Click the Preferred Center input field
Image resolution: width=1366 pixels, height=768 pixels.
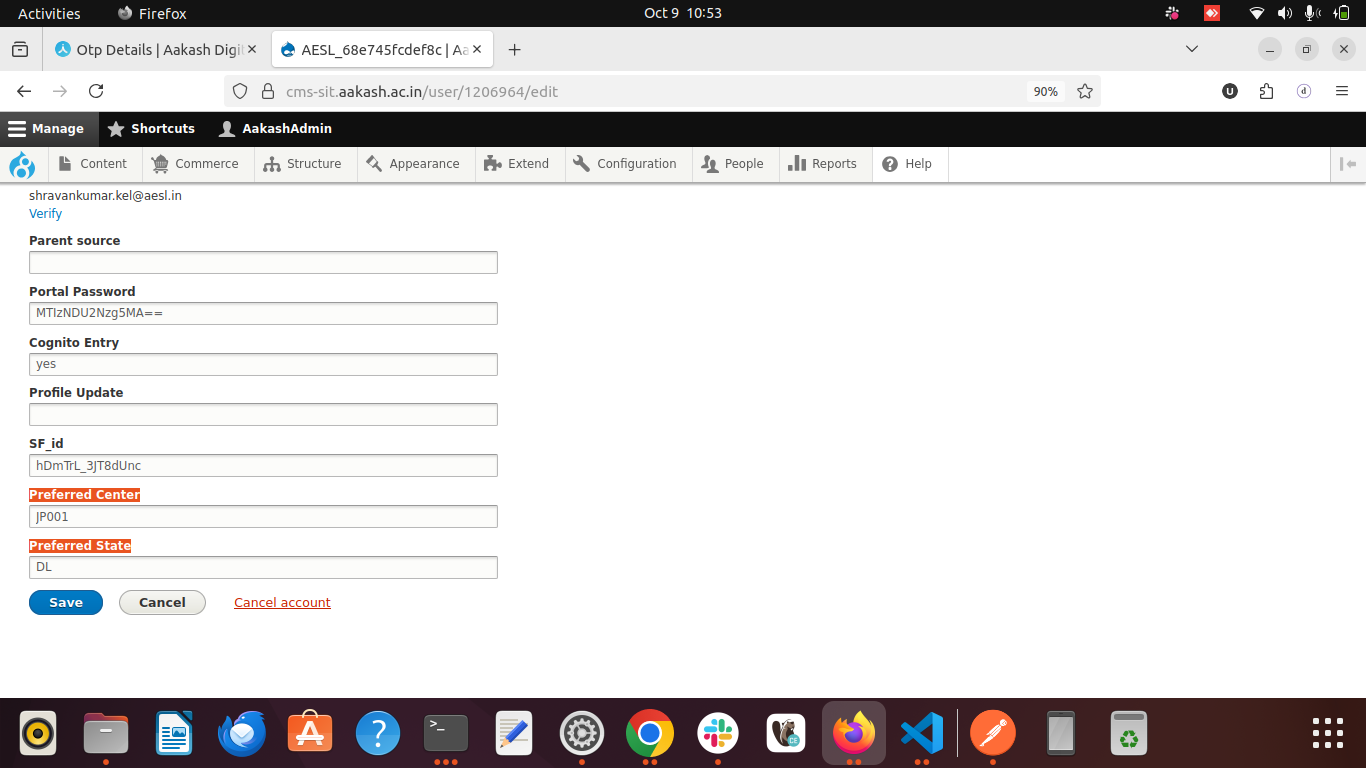pyautogui.click(x=263, y=517)
